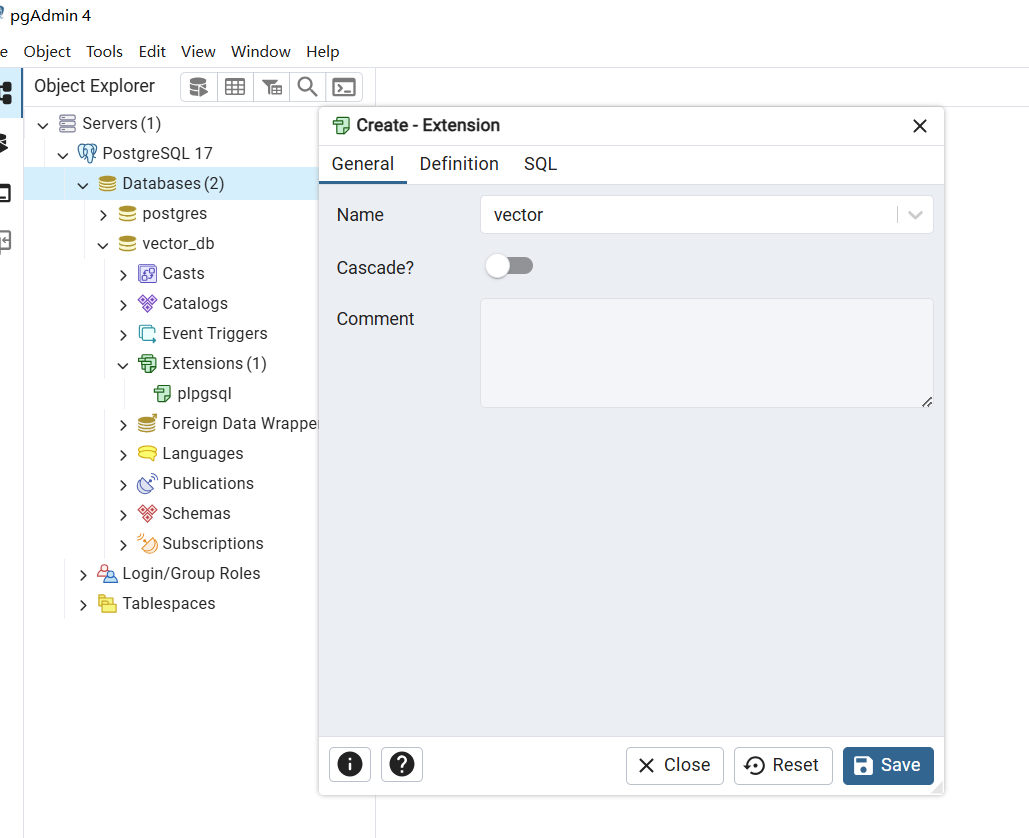Click the View Data table icon
Screen dimensions: 1029x838
point(235,87)
